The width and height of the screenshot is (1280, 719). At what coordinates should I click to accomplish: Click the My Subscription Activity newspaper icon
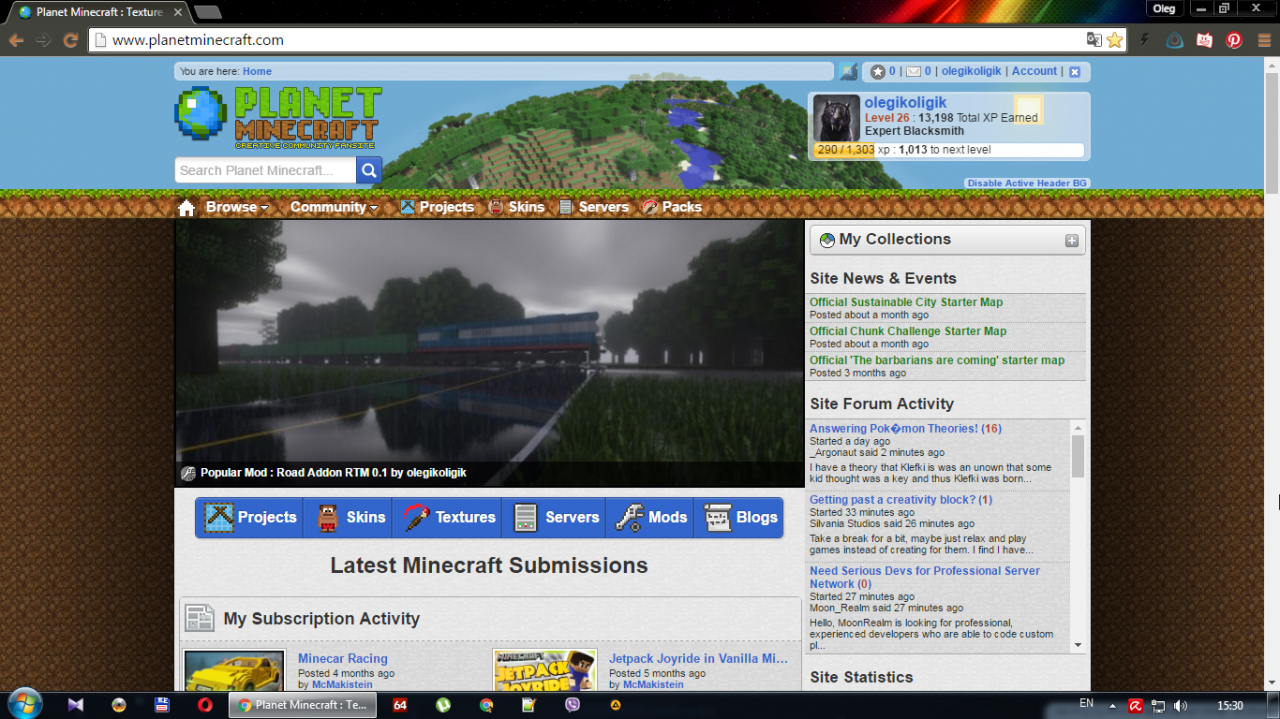200,618
